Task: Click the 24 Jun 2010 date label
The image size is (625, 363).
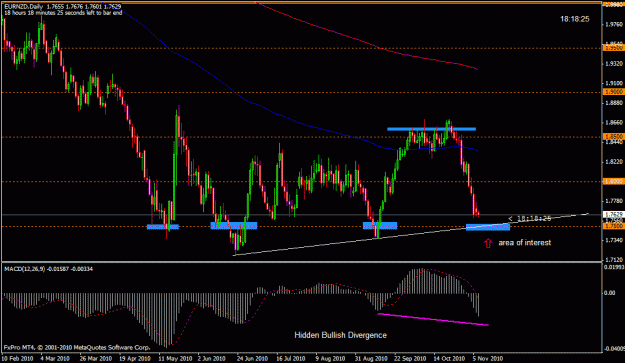Action: click(x=252, y=358)
